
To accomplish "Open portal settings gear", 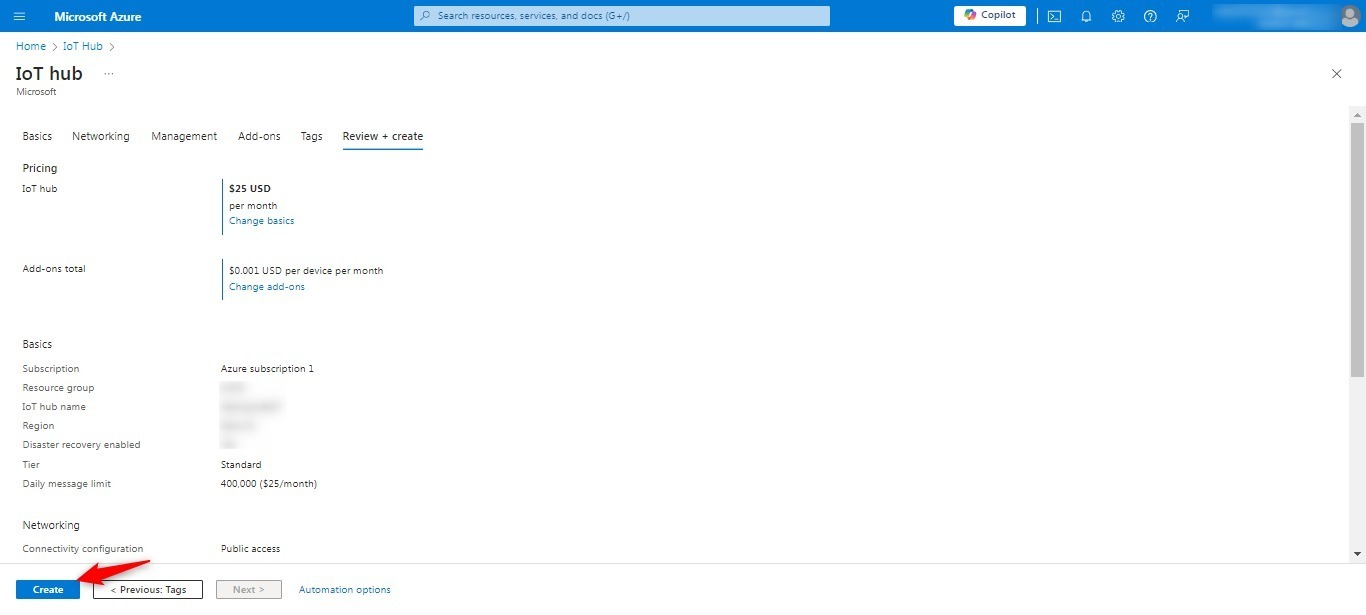I will click(x=1118, y=16).
